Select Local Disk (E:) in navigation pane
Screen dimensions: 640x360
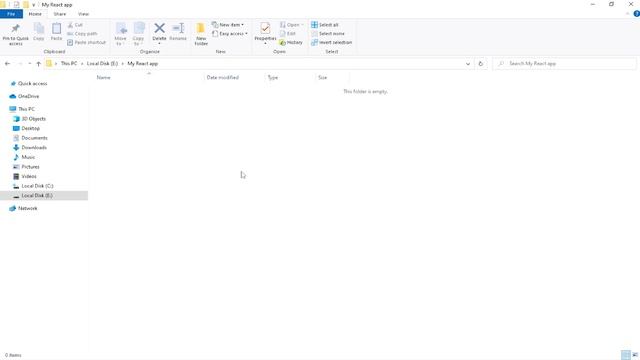tap(37, 196)
